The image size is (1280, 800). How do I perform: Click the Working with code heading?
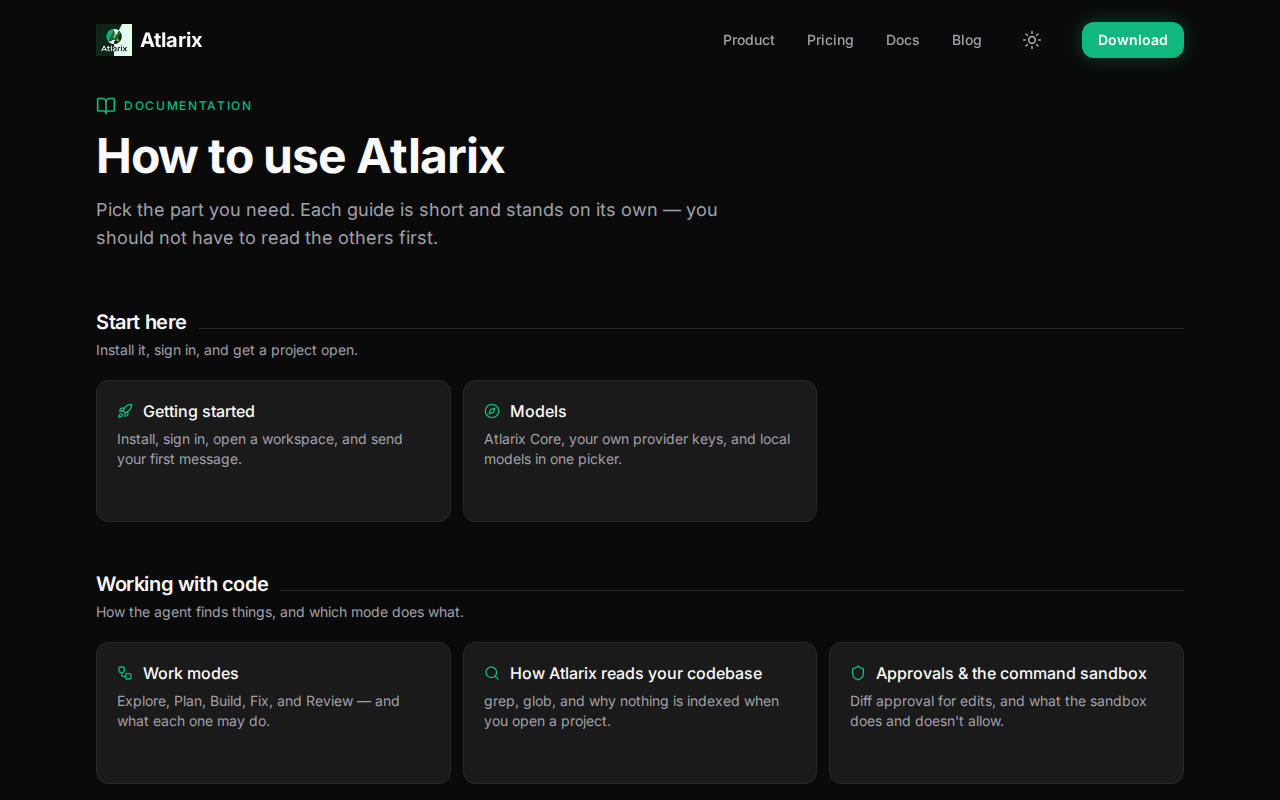[182, 584]
